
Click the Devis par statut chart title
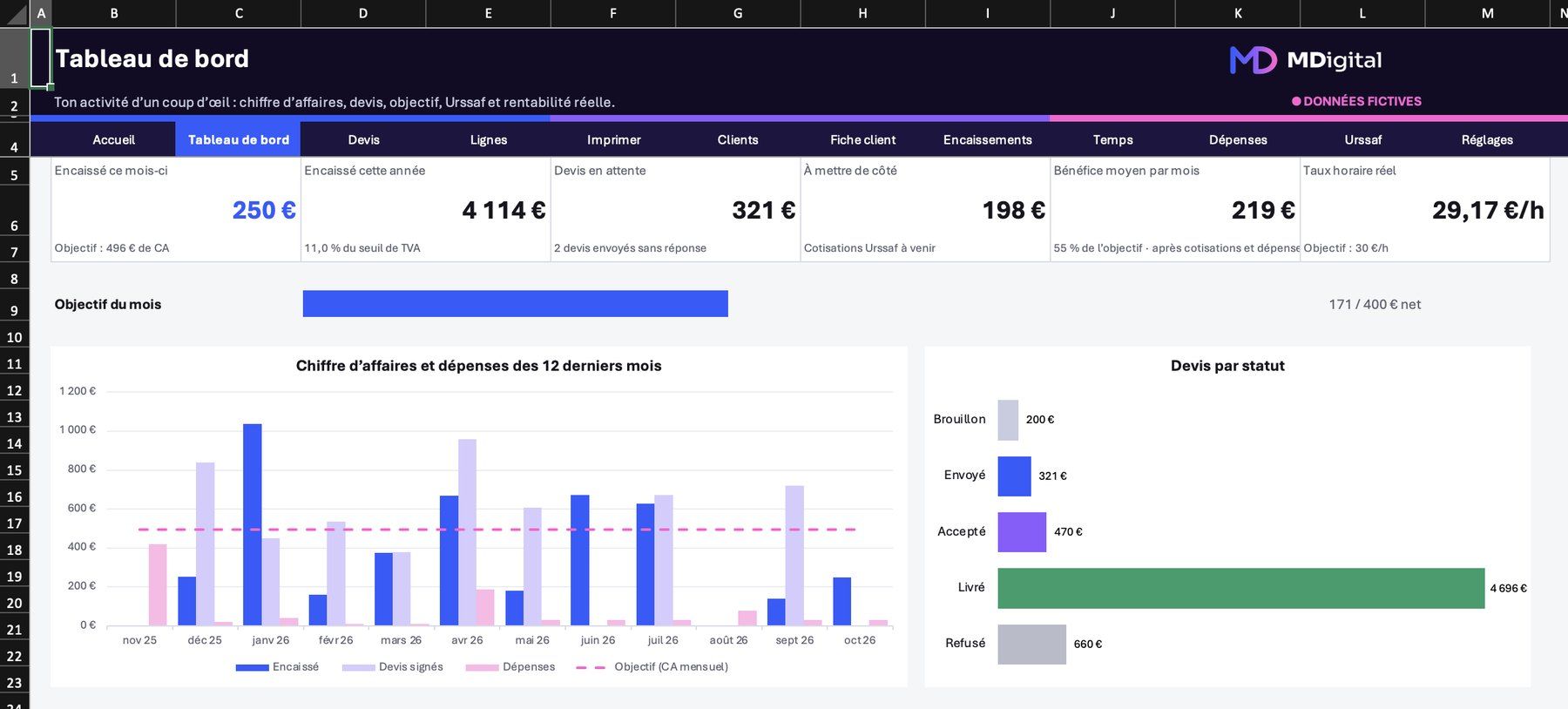point(1227,366)
